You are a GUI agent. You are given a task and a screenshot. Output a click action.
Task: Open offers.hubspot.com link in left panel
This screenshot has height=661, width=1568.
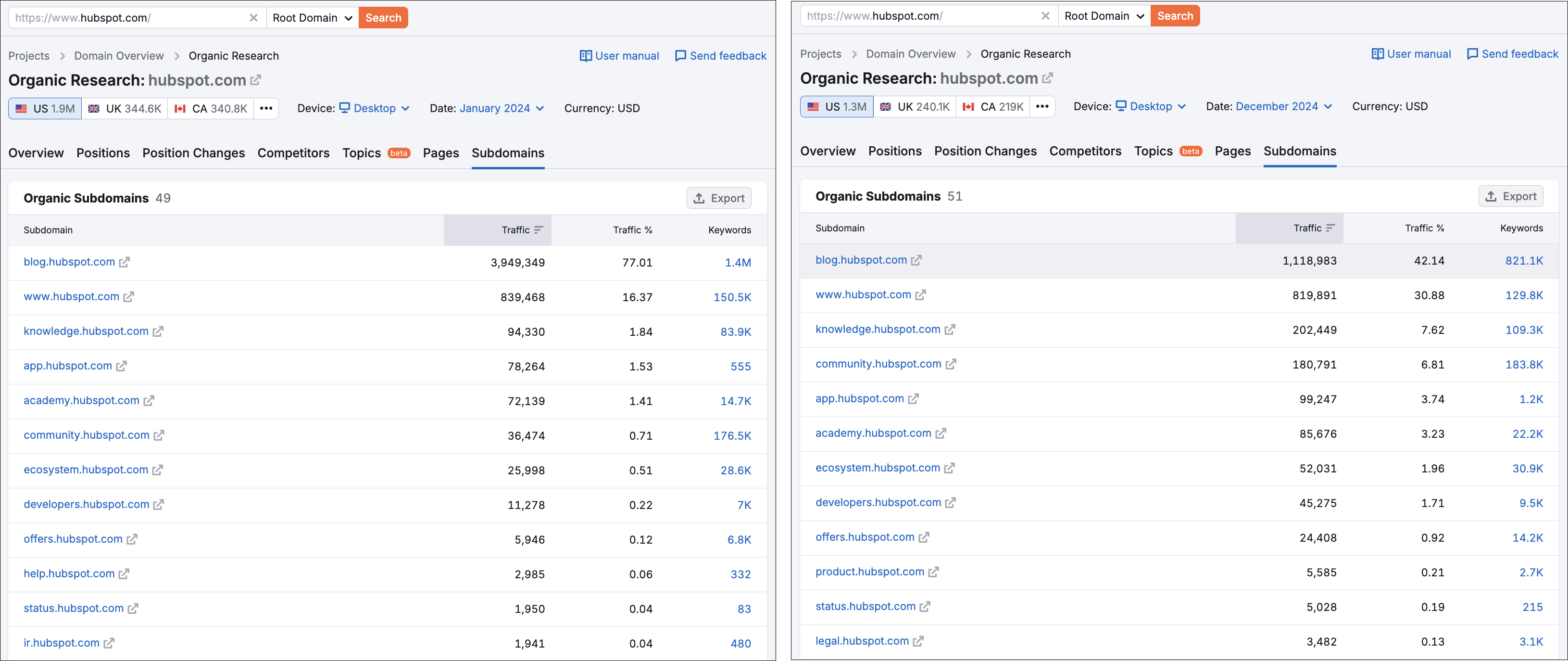pyautogui.click(x=73, y=539)
